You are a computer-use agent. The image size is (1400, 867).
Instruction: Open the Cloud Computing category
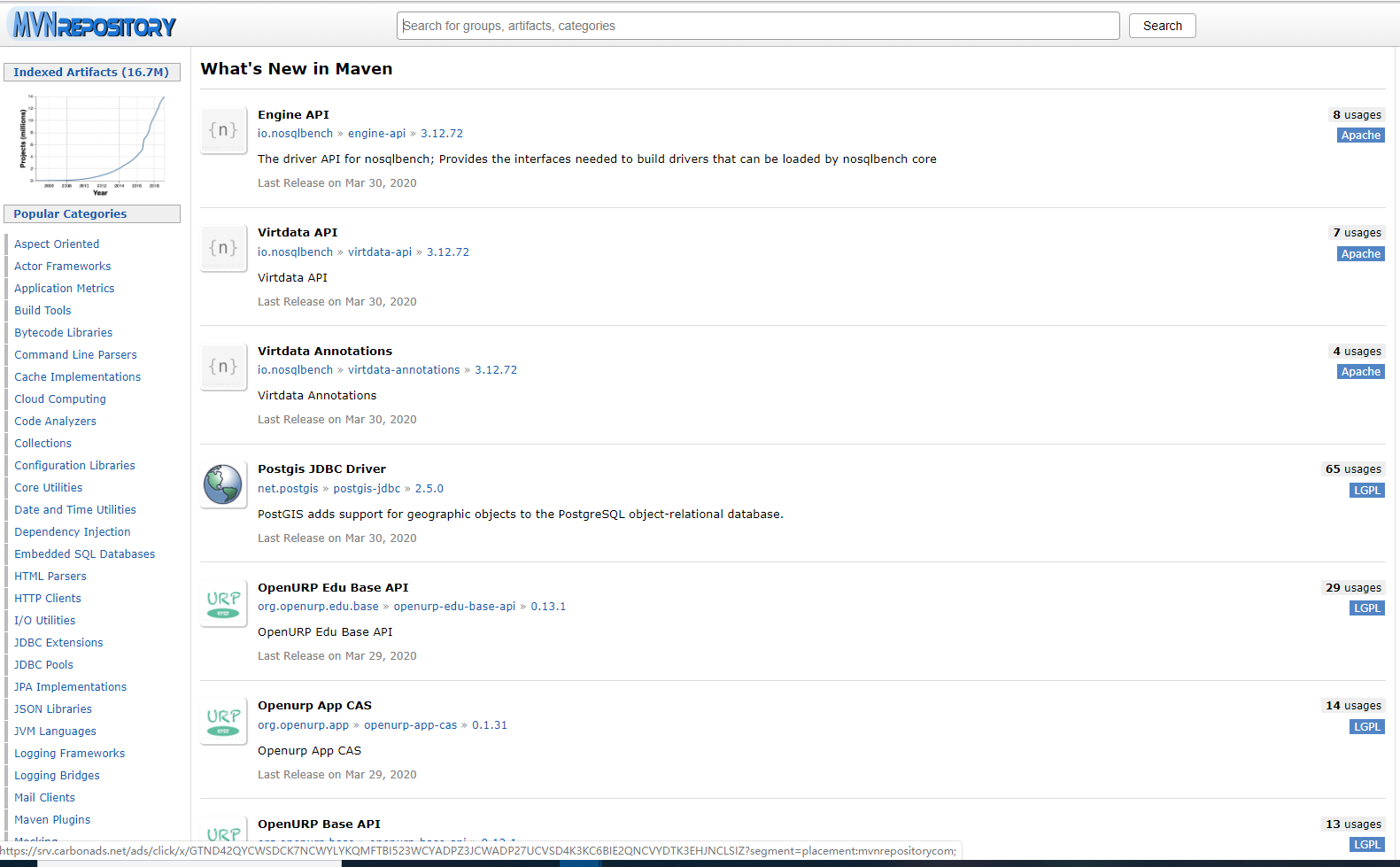pos(60,399)
